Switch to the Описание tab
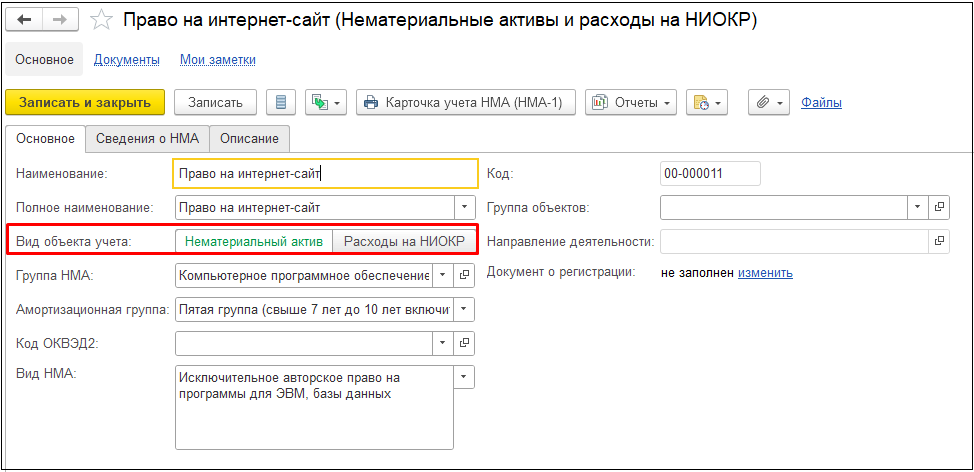Screen dimensions: 974x472 point(250,139)
